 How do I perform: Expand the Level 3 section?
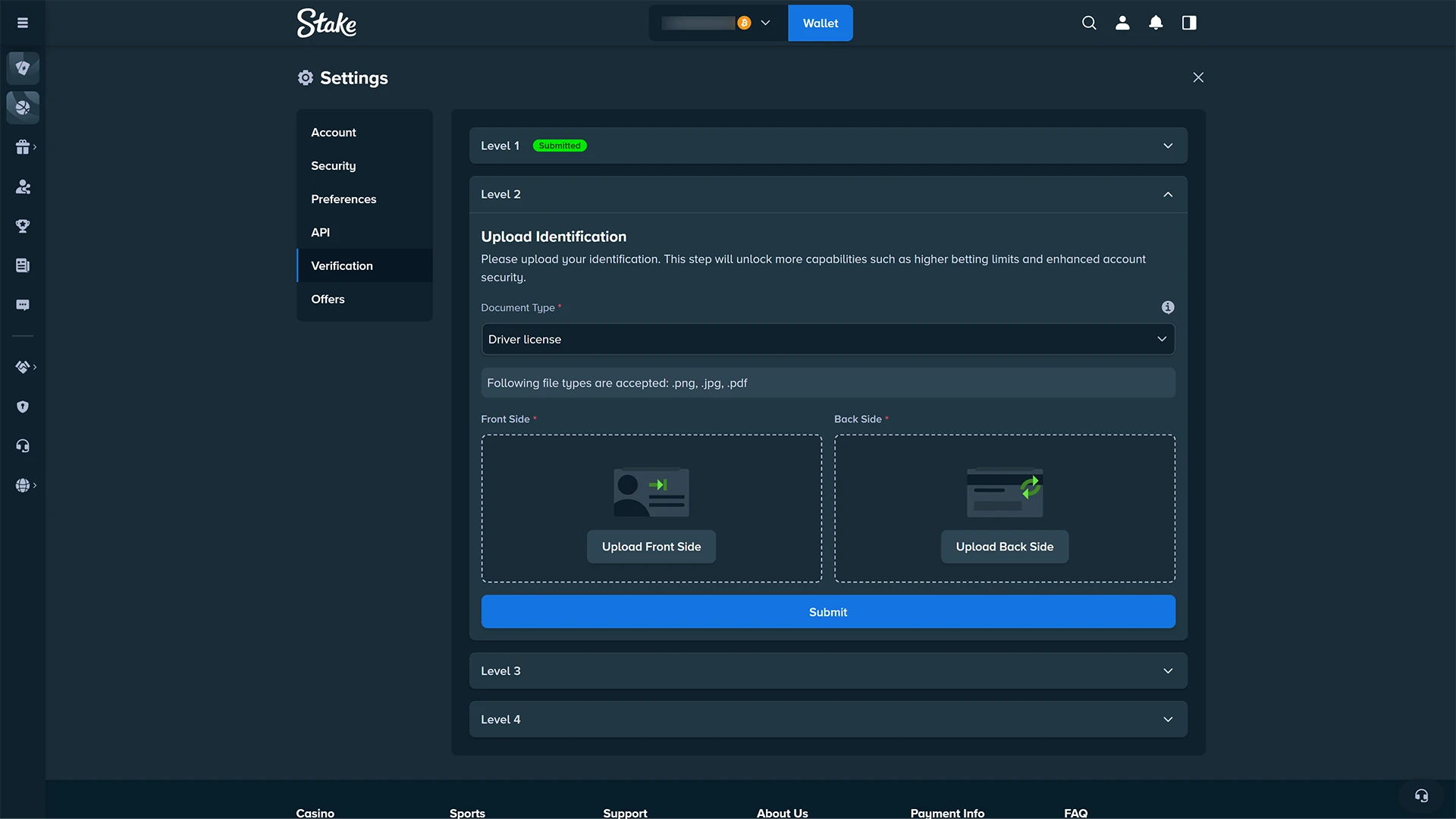tap(828, 671)
